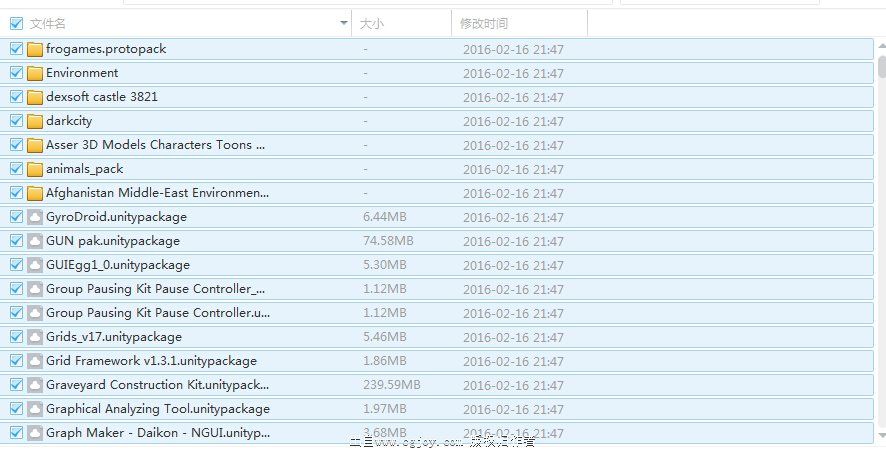Sort by the 修改时间 column header
Image resolution: width=886 pixels, height=452 pixels.
(x=484, y=24)
